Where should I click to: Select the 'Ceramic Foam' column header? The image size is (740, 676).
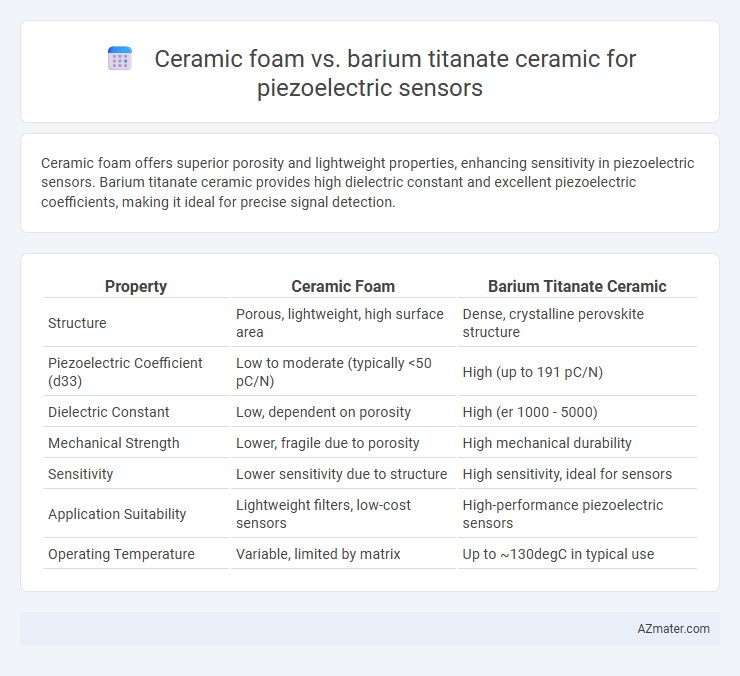point(343,286)
